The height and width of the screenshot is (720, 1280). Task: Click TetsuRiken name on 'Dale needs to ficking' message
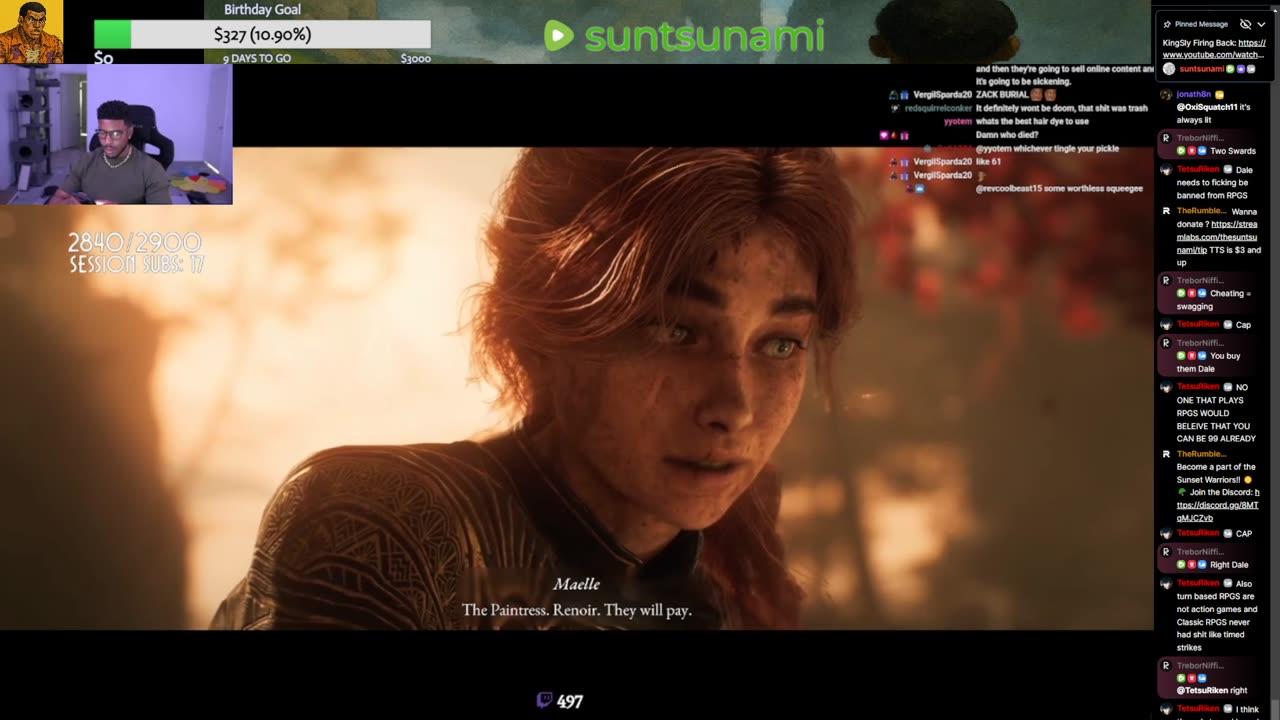click(1199, 169)
